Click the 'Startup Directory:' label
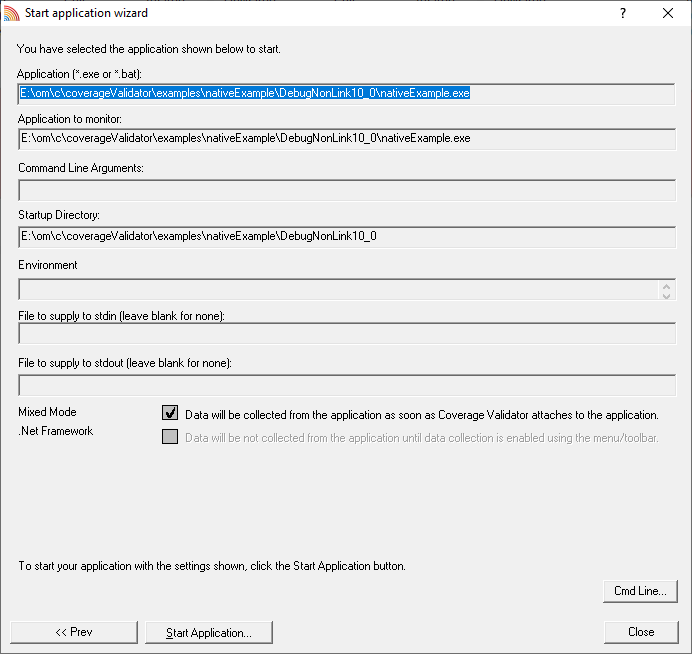 coord(59,215)
